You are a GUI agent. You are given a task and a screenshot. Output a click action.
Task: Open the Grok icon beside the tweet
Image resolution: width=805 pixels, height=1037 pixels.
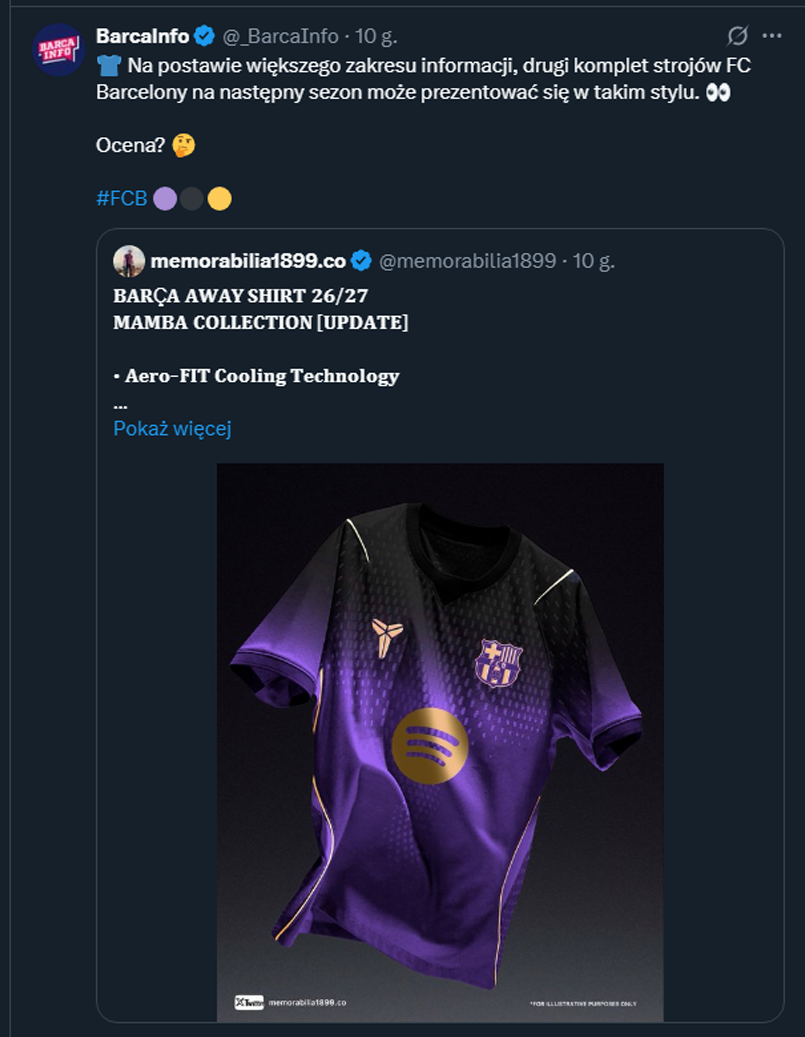[x=738, y=36]
